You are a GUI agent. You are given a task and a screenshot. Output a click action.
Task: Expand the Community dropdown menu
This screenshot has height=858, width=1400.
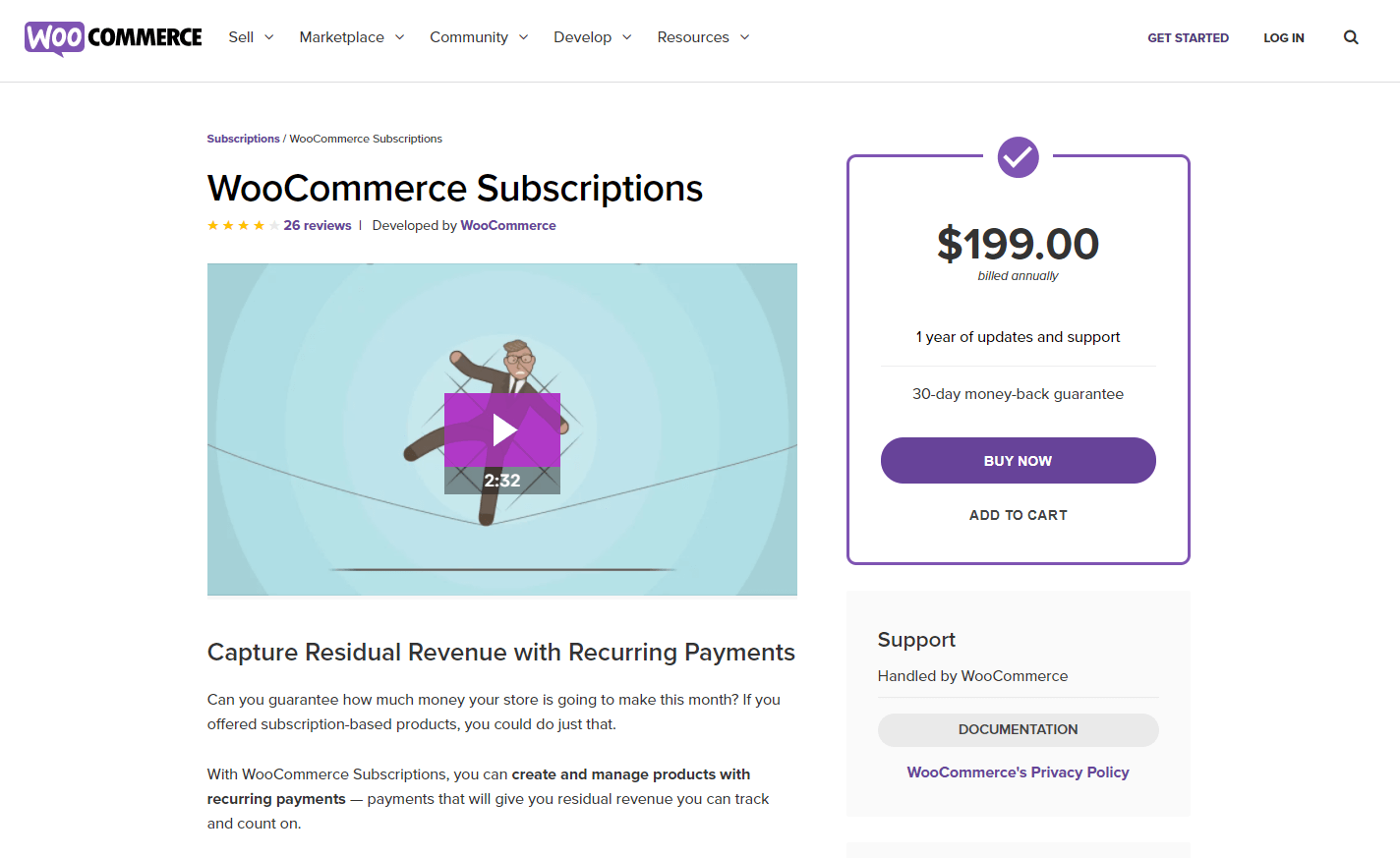479,37
